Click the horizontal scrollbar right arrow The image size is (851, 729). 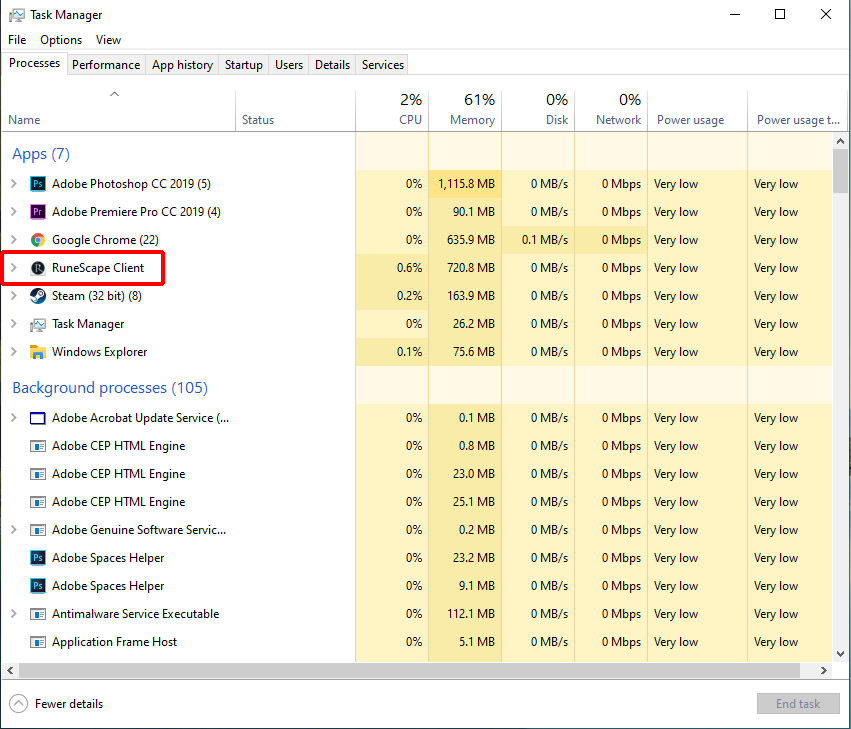coord(824,671)
